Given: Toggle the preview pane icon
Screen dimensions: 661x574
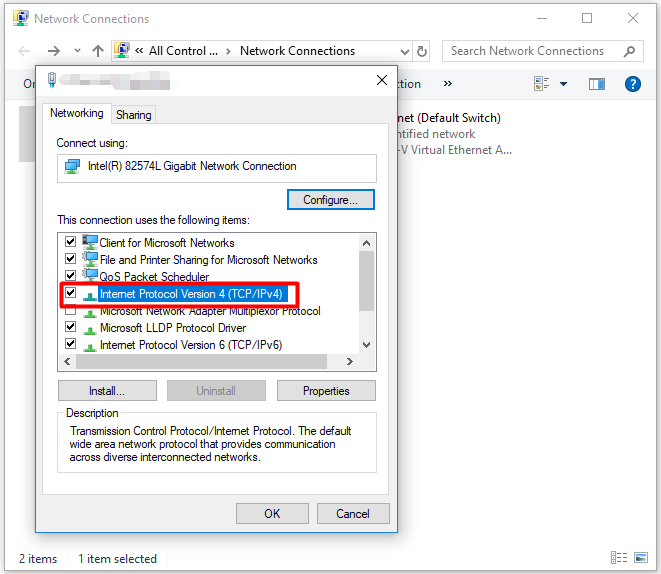Looking at the screenshot, I should pyautogui.click(x=597, y=84).
